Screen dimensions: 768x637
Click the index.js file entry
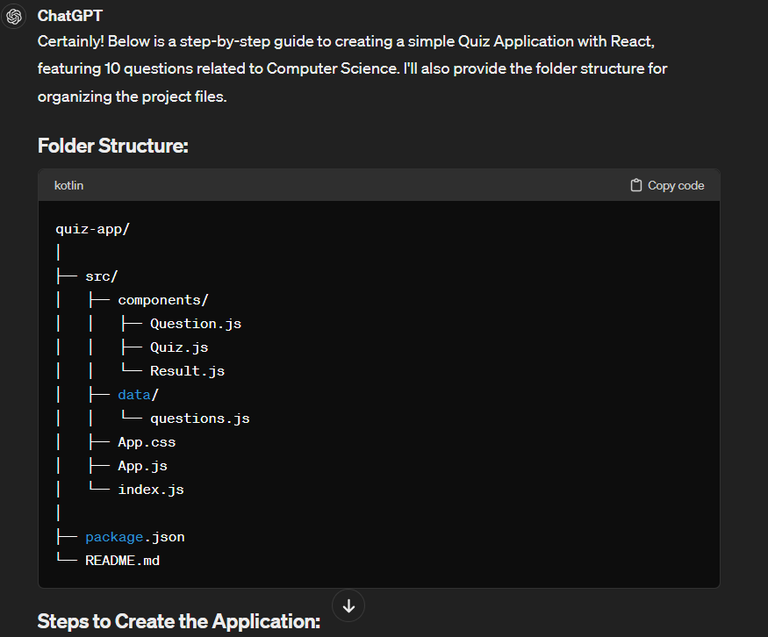point(150,490)
